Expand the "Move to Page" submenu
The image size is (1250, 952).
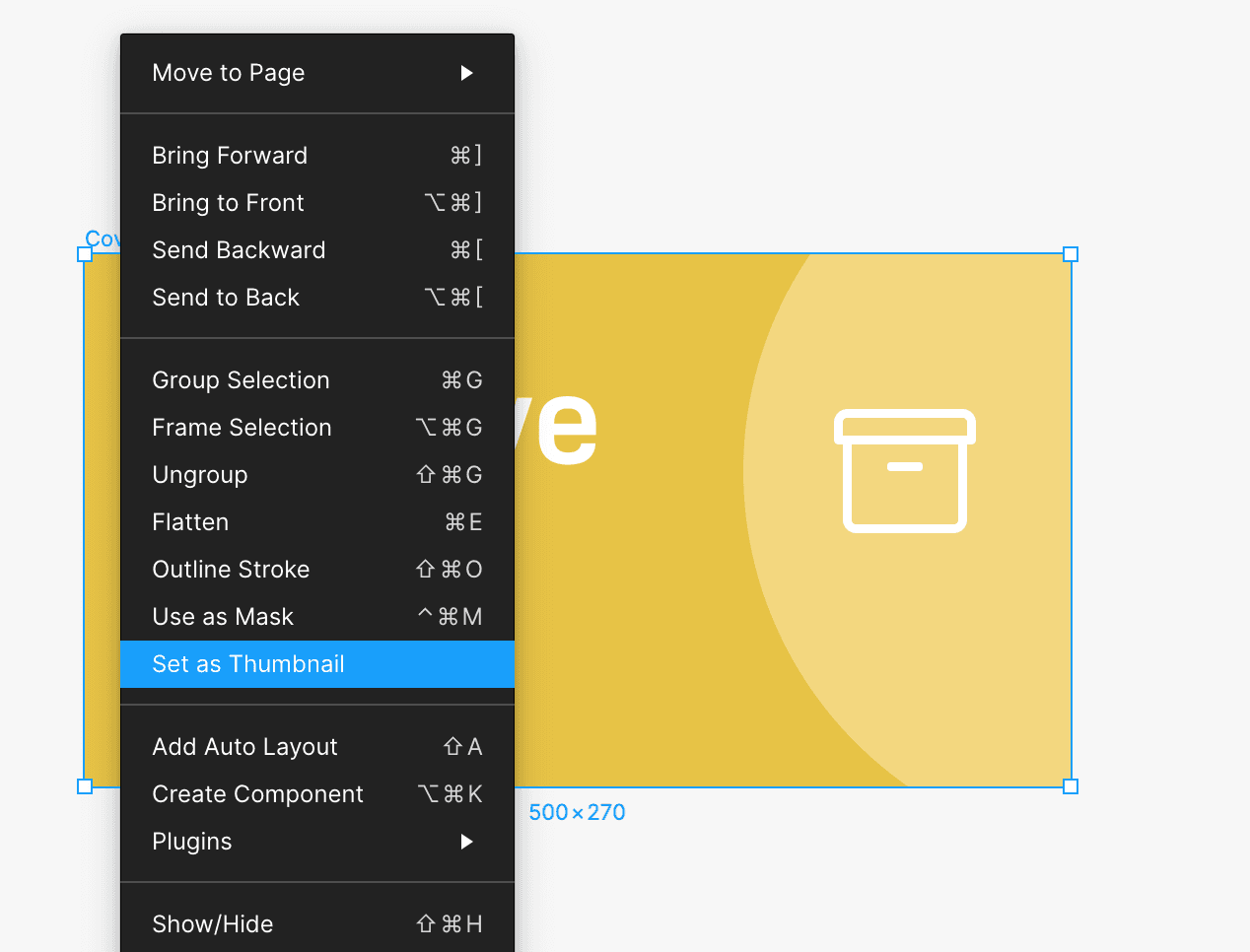tap(467, 72)
